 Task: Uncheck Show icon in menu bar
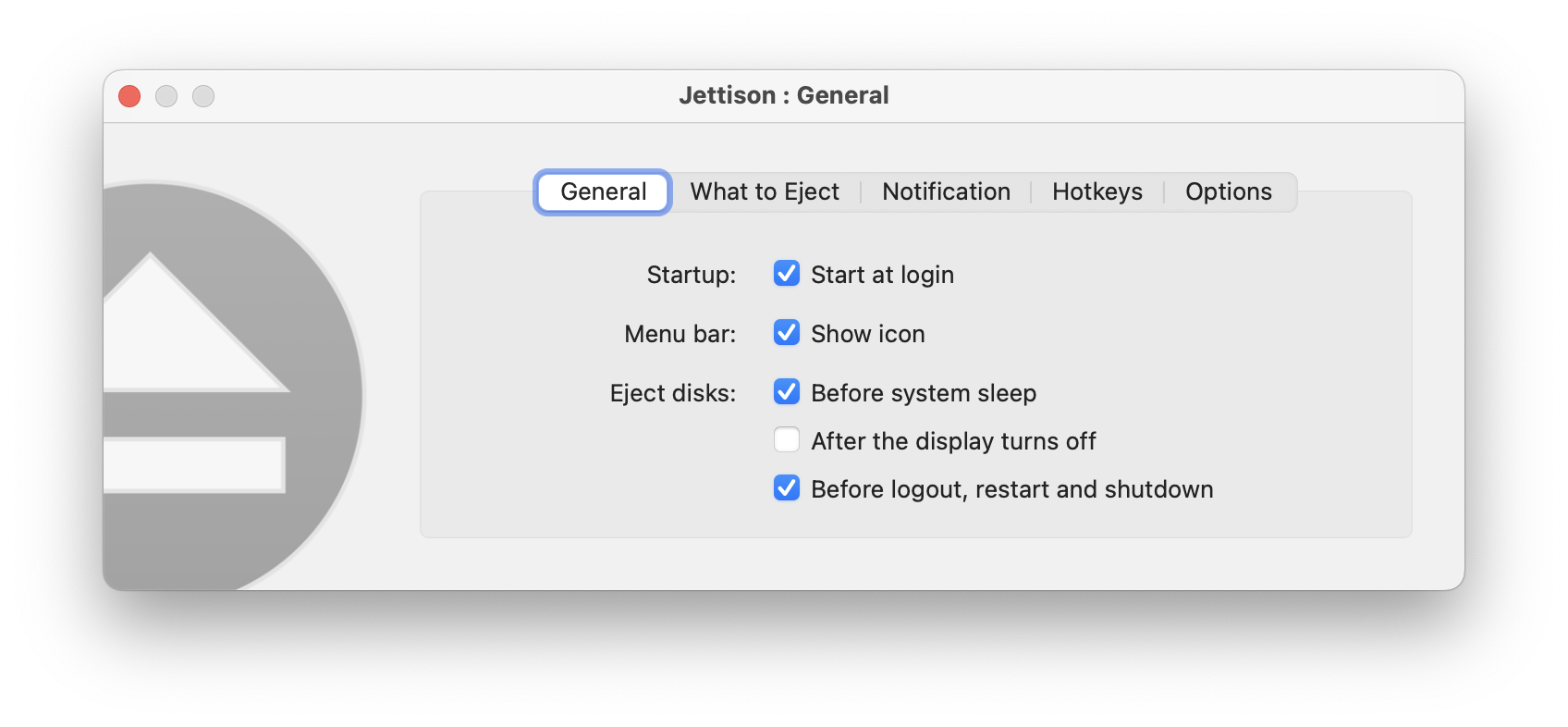click(x=787, y=333)
